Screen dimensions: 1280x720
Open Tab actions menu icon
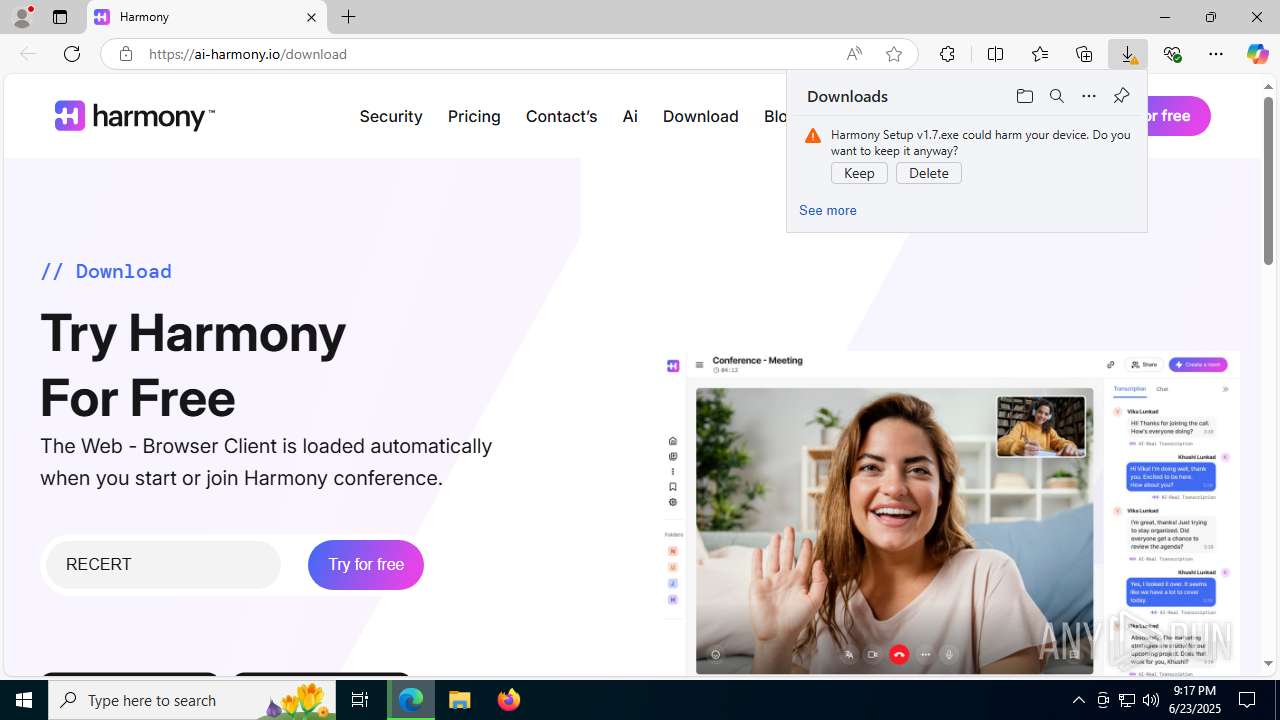point(60,17)
